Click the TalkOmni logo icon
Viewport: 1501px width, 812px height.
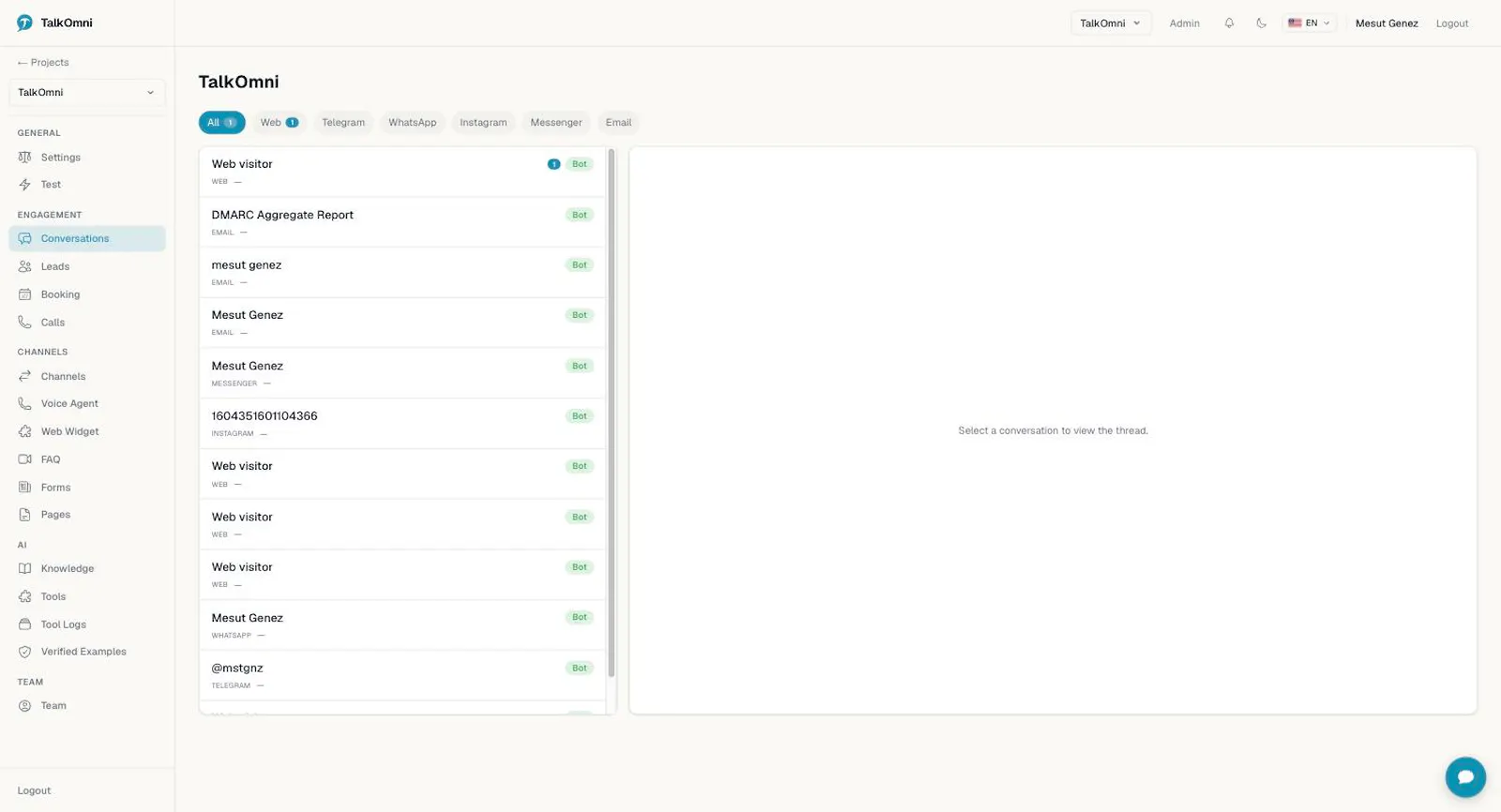coord(24,23)
